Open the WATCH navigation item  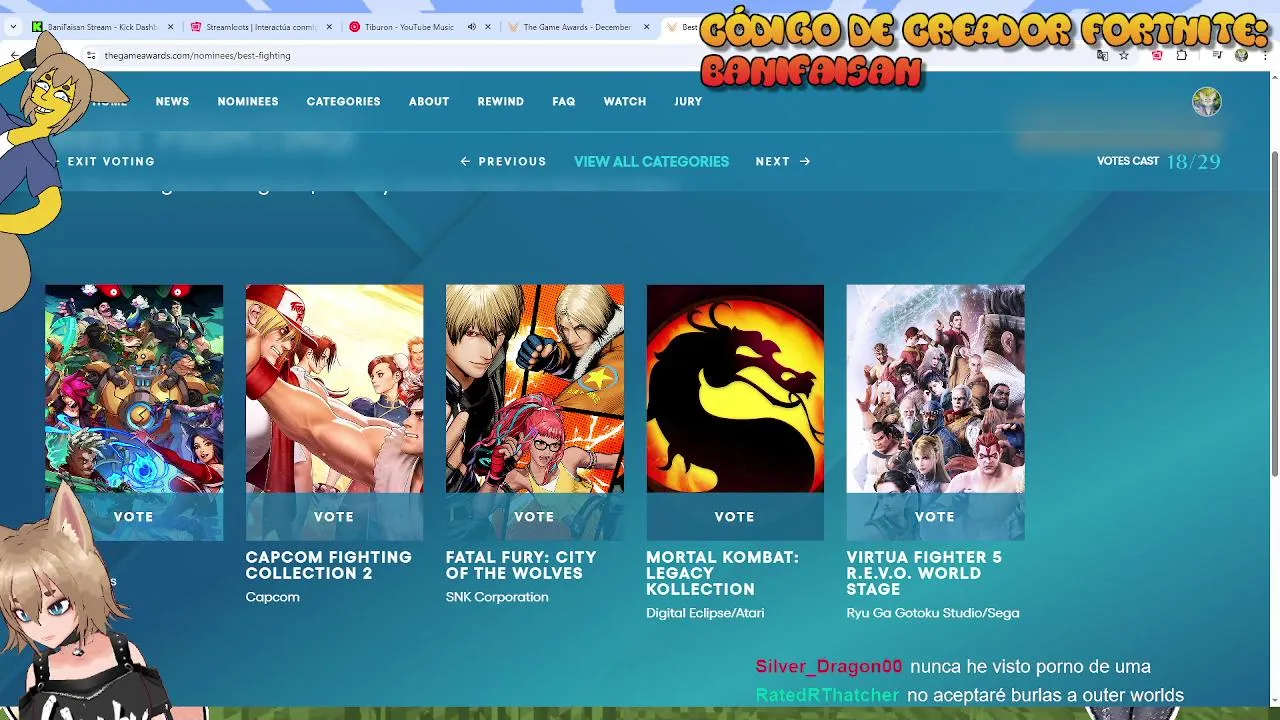point(625,101)
